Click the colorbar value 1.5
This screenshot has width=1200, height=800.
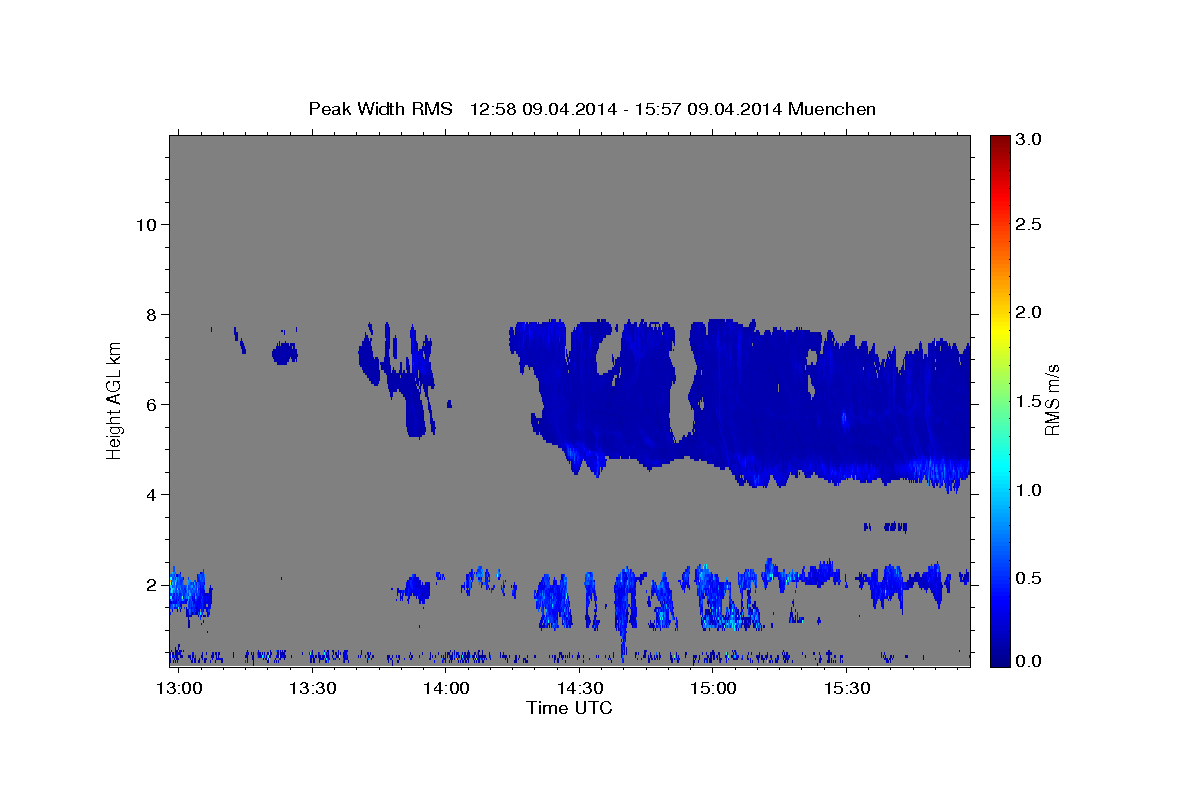point(1028,401)
